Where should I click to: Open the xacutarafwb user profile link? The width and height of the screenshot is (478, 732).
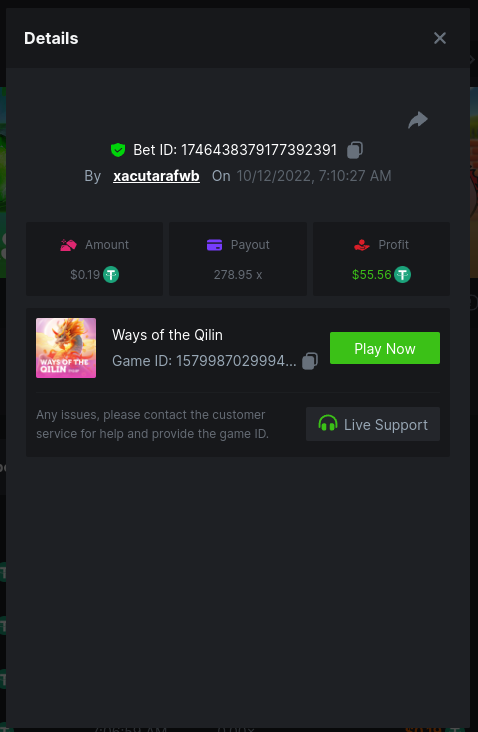pos(156,176)
